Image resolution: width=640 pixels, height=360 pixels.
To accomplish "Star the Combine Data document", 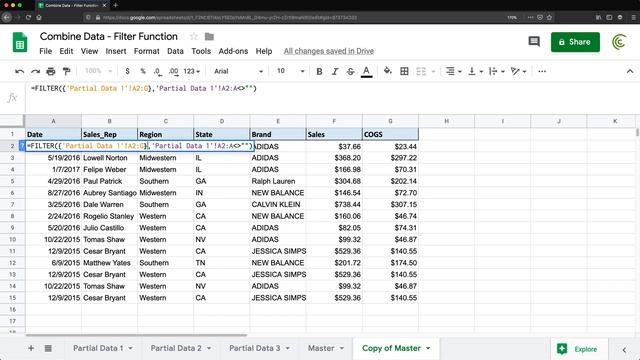I will tap(194, 37).
